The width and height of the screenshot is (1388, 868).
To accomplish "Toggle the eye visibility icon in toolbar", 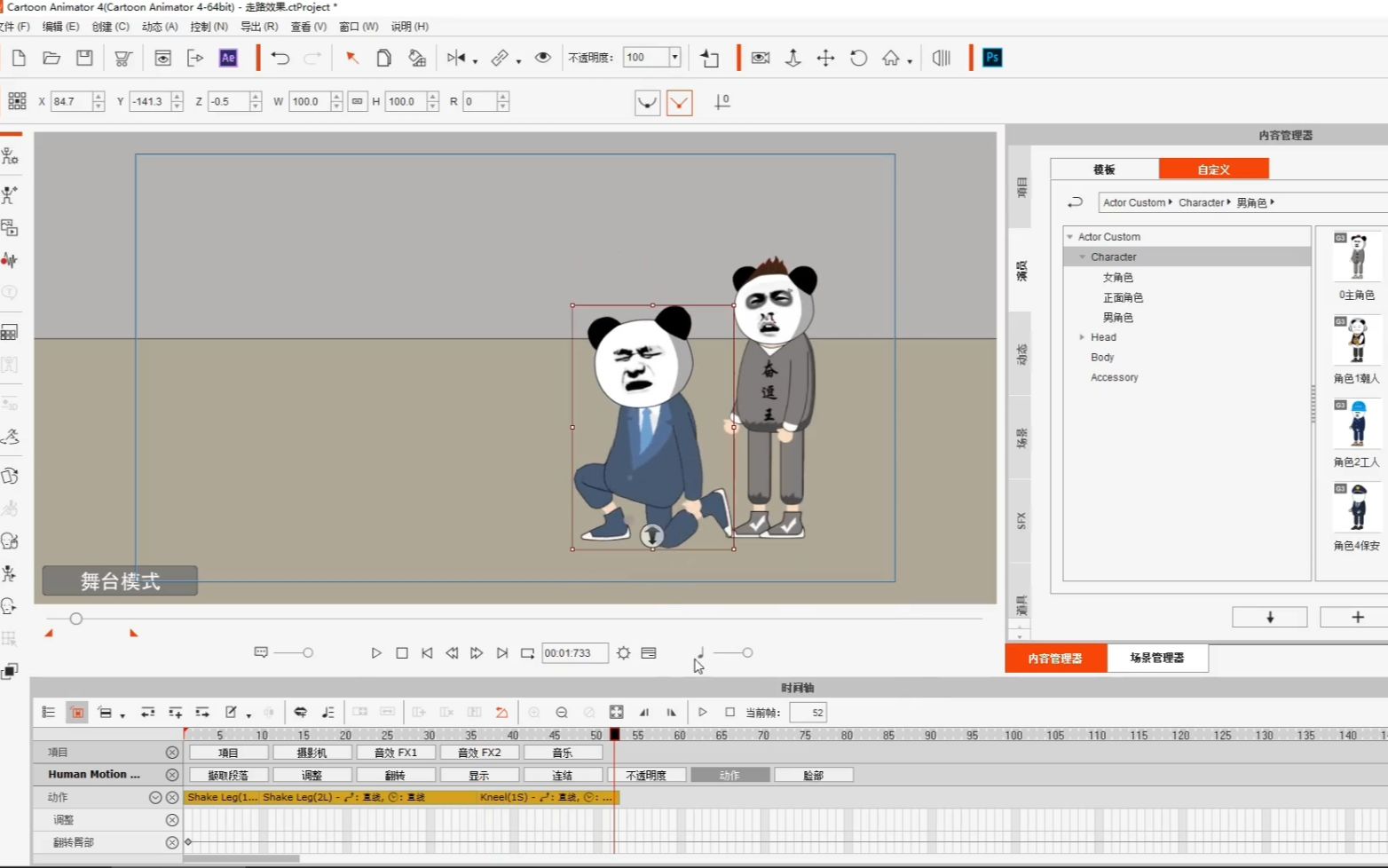I will (543, 58).
